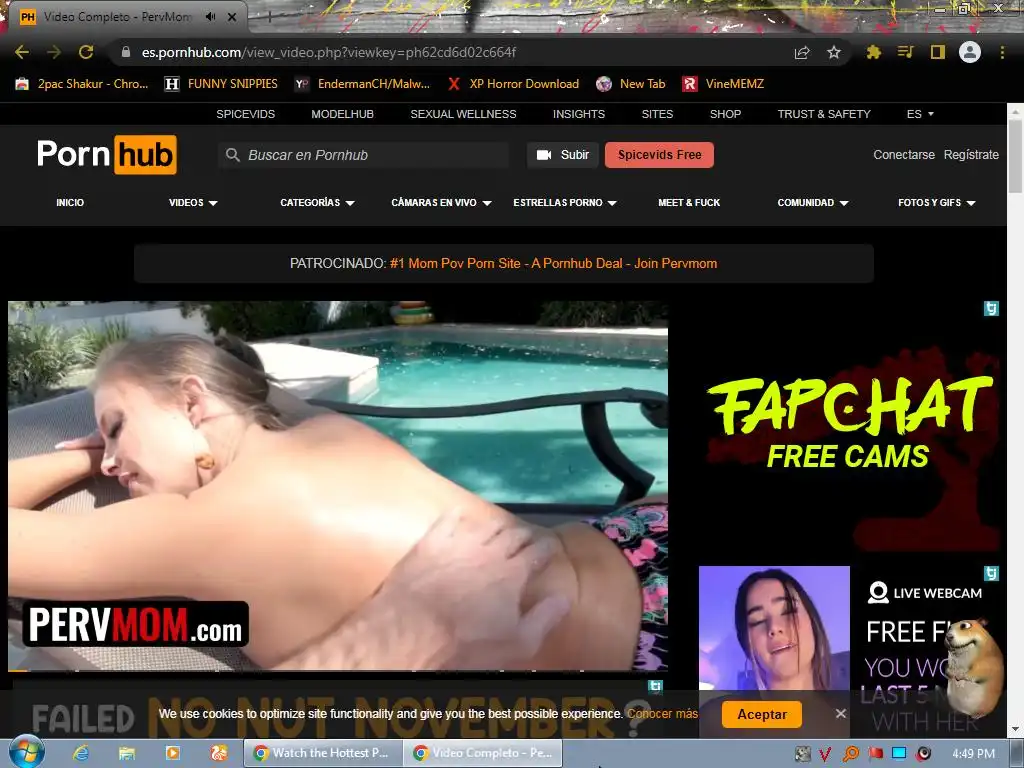The height and width of the screenshot is (768, 1024).
Task: Open the XP Horror Download bookmark
Action: tap(513, 84)
